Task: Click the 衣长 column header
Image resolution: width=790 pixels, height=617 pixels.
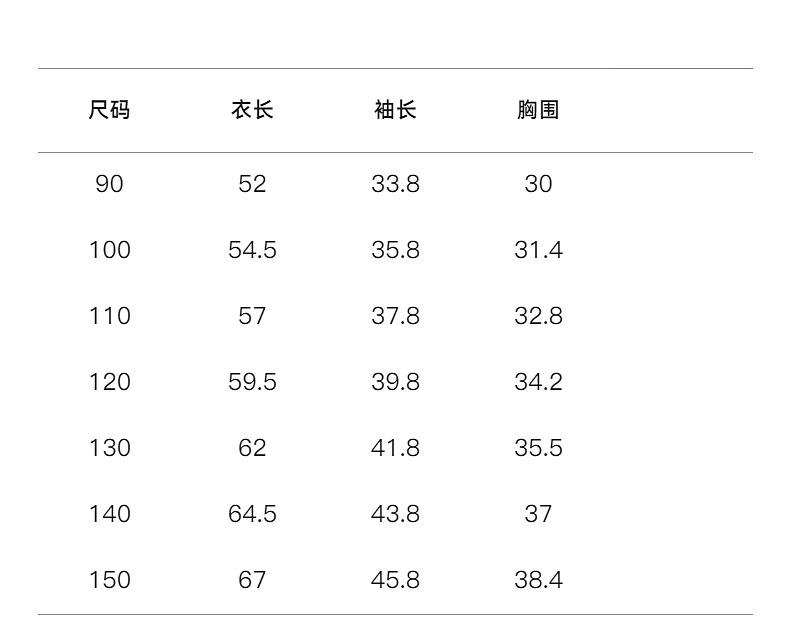Action: 252,110
